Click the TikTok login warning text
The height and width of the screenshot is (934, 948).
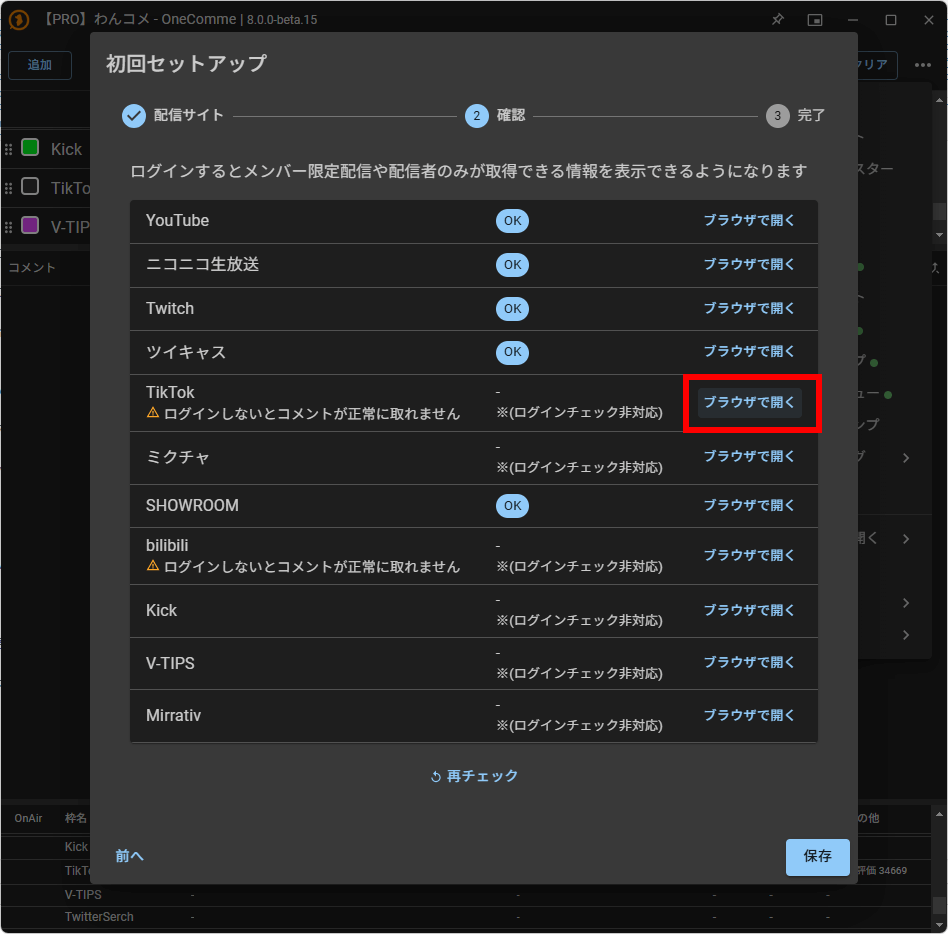point(312,413)
